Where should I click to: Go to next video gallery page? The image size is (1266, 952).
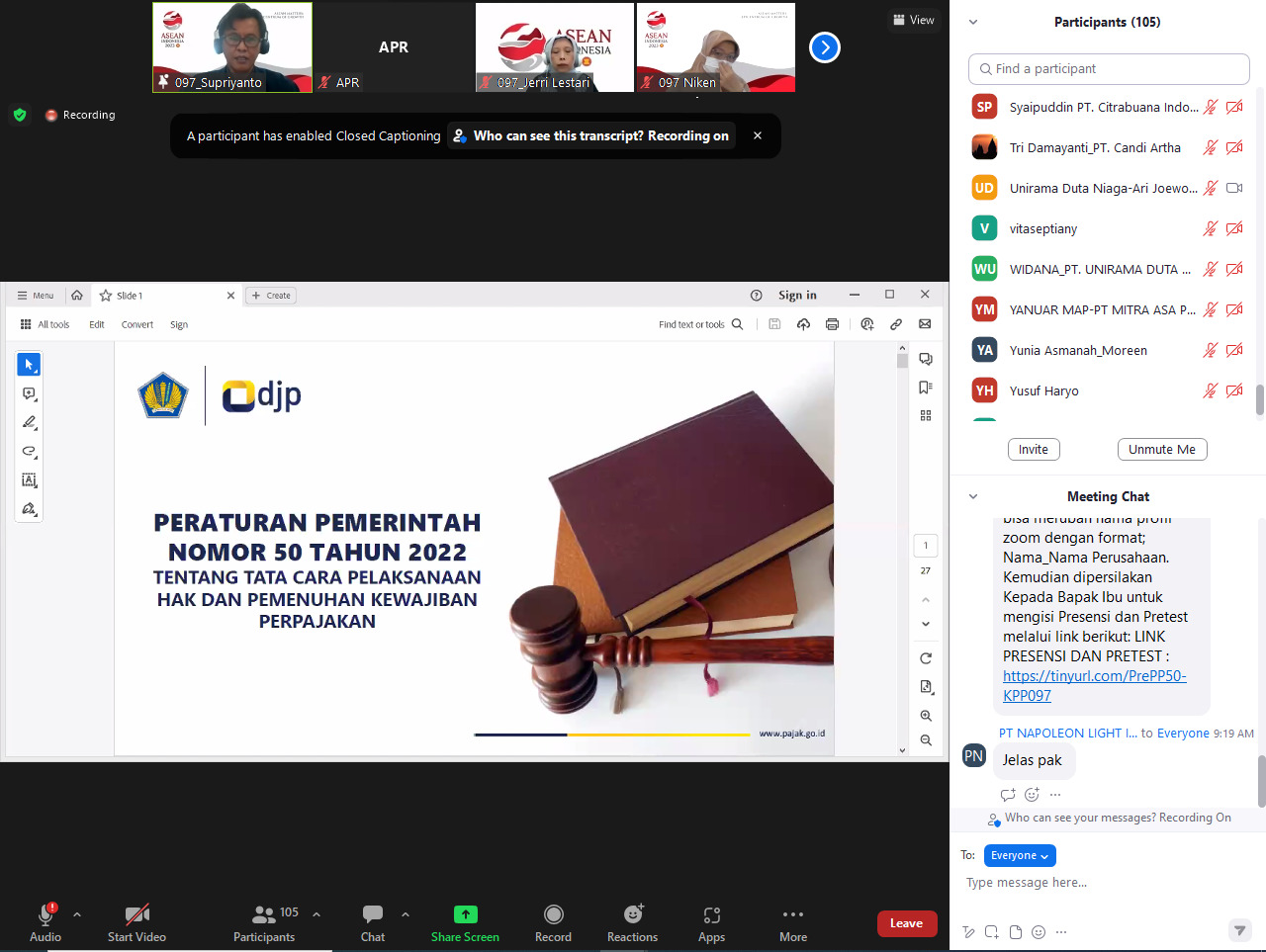(824, 47)
